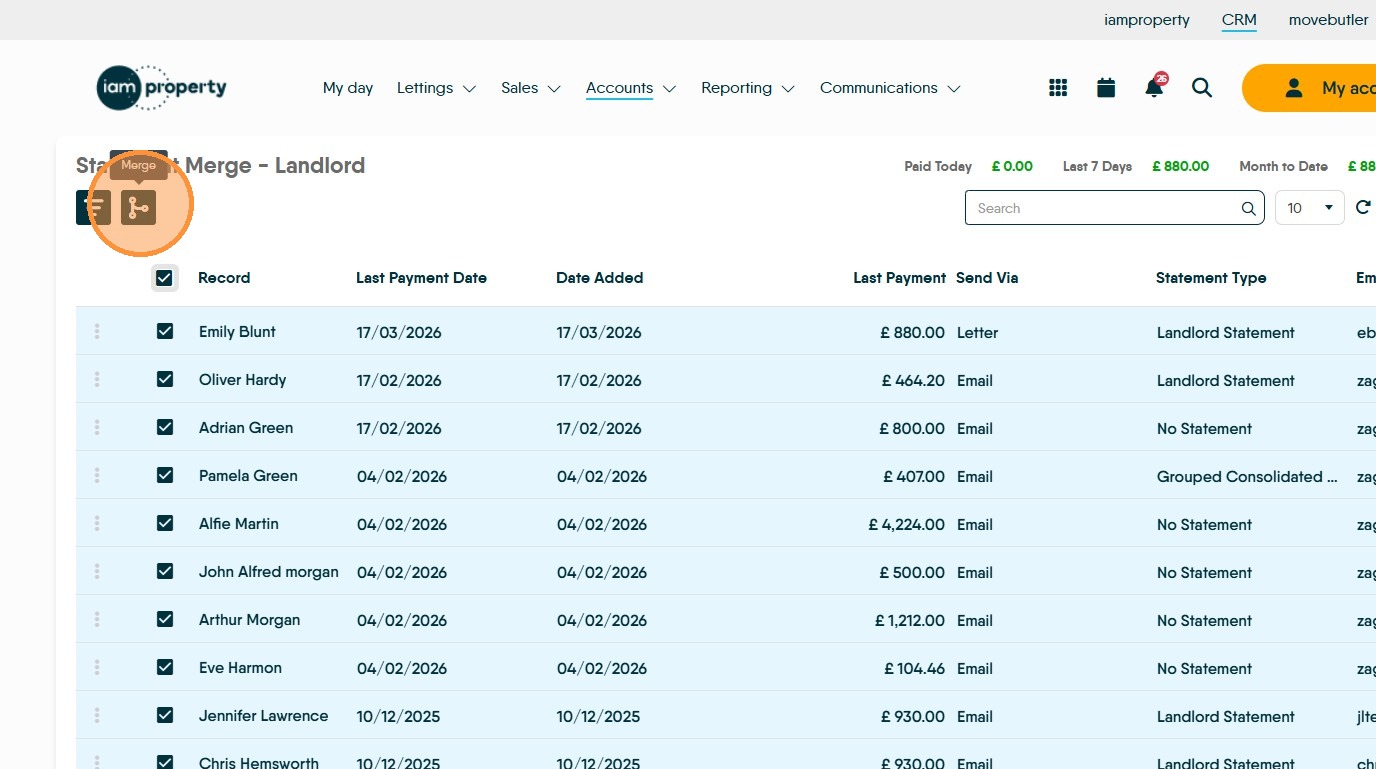
Task: Sort by Last Payment amount column
Action: [x=899, y=278]
